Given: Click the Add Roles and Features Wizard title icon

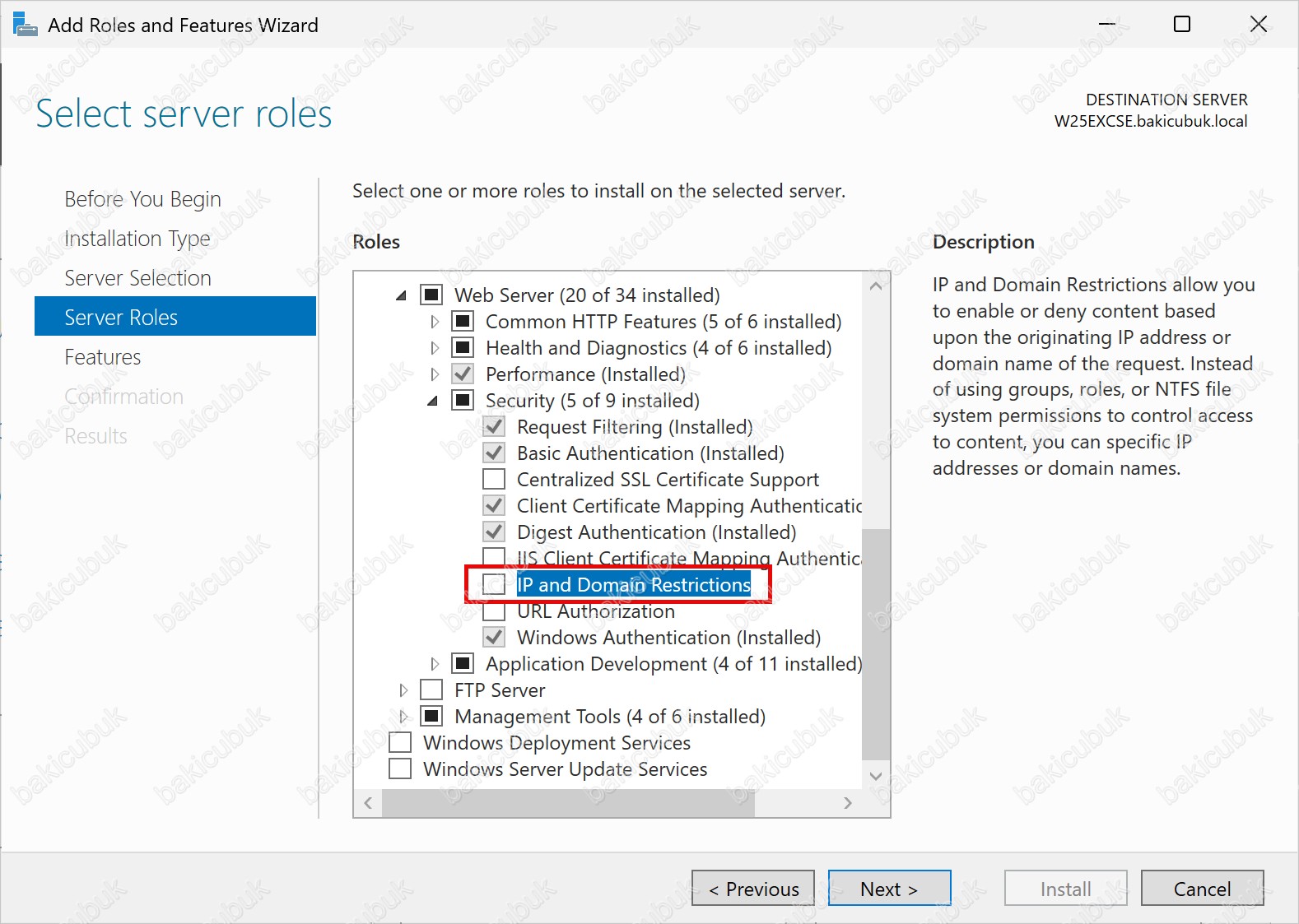Looking at the screenshot, I should pos(26,25).
